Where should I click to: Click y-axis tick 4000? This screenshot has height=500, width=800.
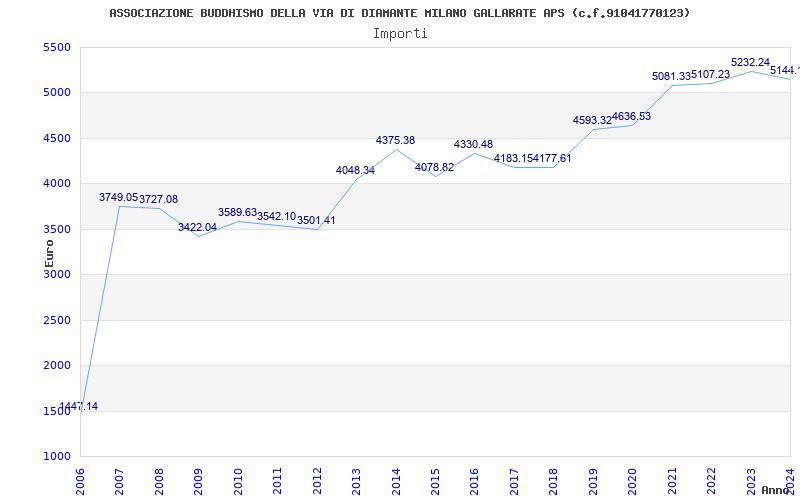coord(57,184)
